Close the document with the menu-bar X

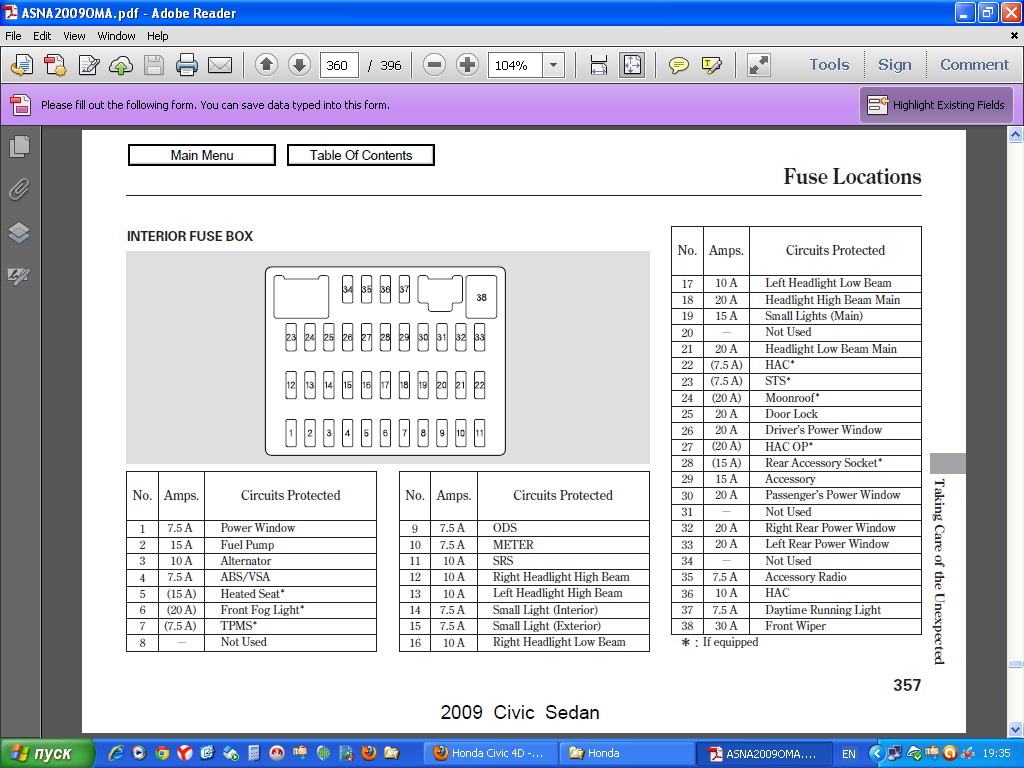tap(1014, 36)
